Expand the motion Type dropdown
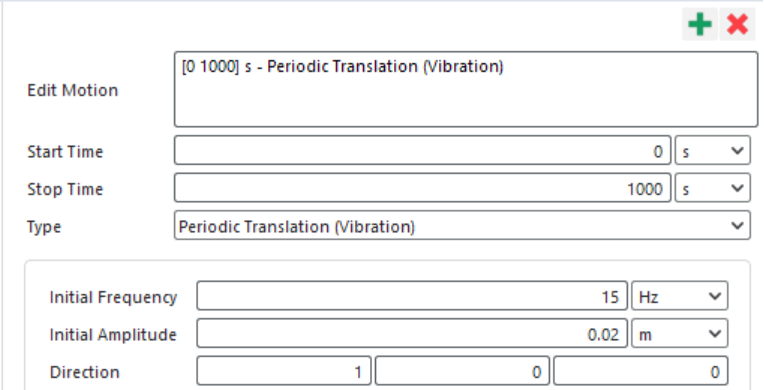 [x=462, y=226]
